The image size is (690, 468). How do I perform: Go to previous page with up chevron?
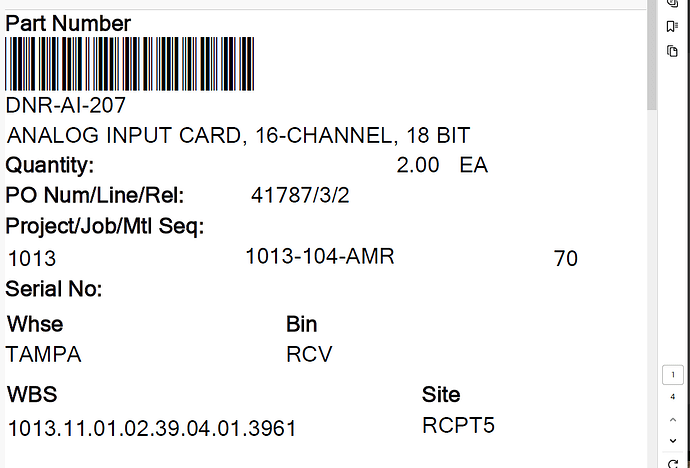(x=673, y=420)
